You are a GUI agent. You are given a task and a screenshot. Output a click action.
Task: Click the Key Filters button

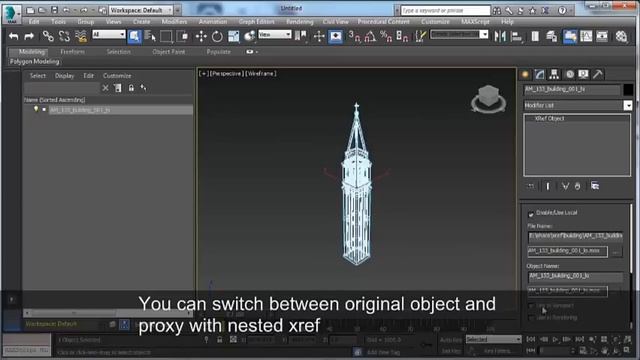coord(497,351)
